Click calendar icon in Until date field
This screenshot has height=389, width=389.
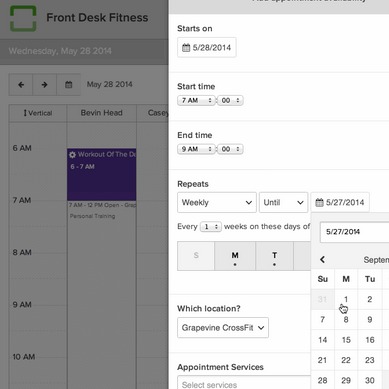(x=319, y=202)
